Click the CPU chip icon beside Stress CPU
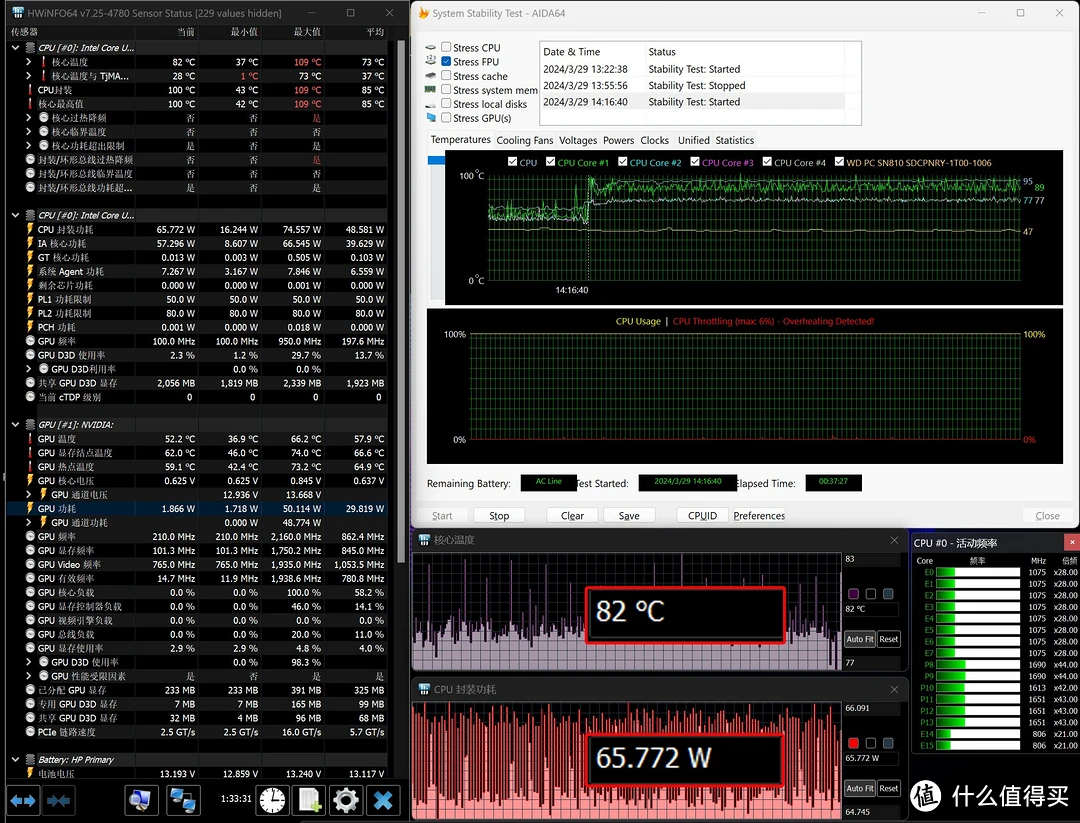The image size is (1080, 823). click(431, 48)
